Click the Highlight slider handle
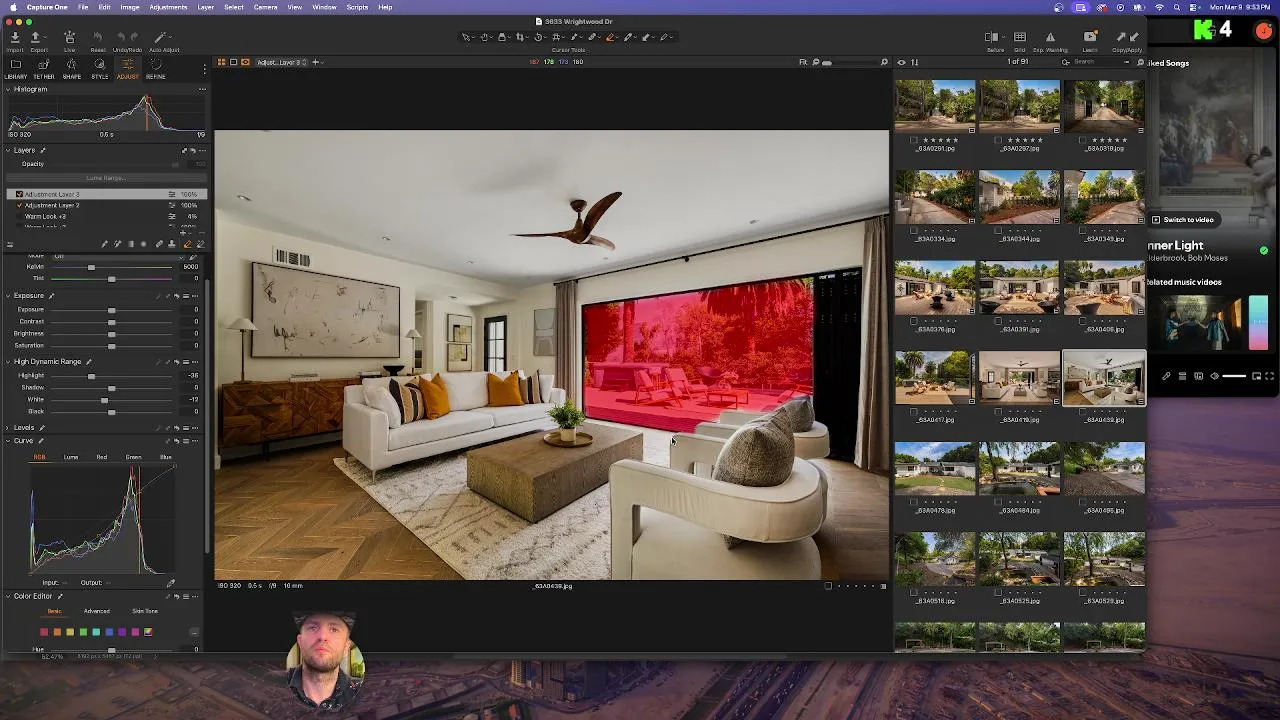The image size is (1280, 720). click(91, 376)
